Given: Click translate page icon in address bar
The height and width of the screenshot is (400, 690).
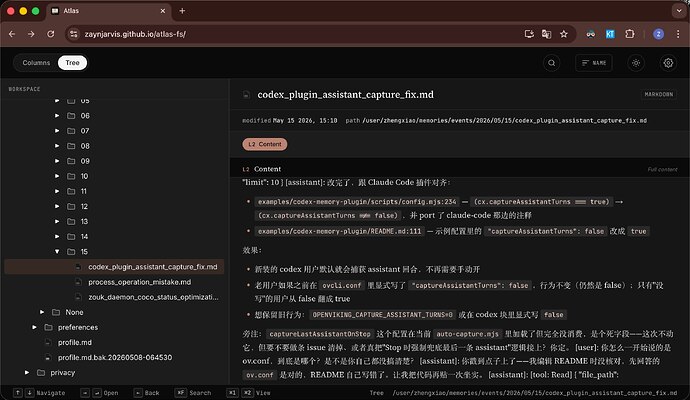Looking at the screenshot, I should pyautogui.click(x=546, y=34).
